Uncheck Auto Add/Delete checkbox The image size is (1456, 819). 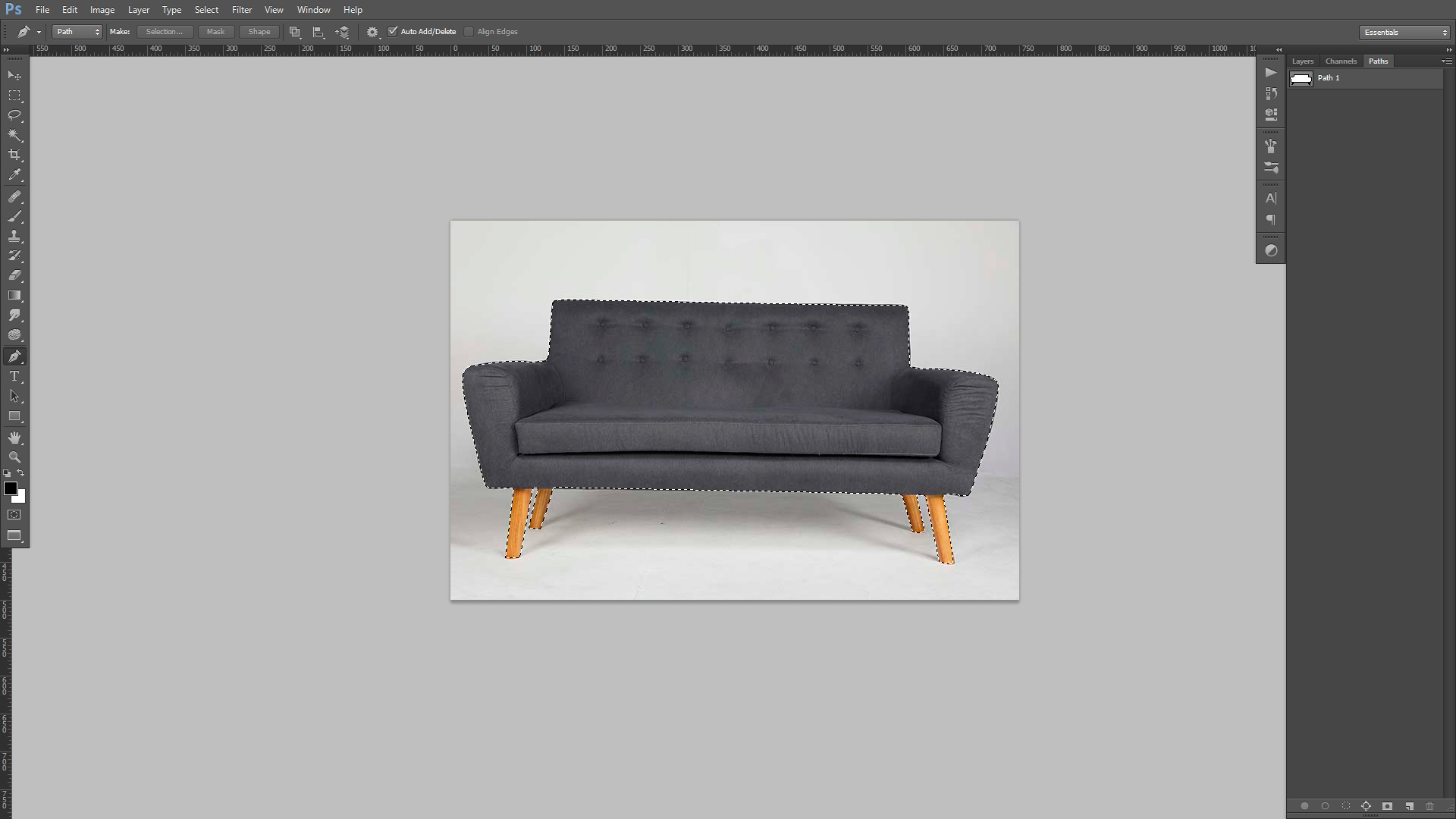pyautogui.click(x=393, y=32)
